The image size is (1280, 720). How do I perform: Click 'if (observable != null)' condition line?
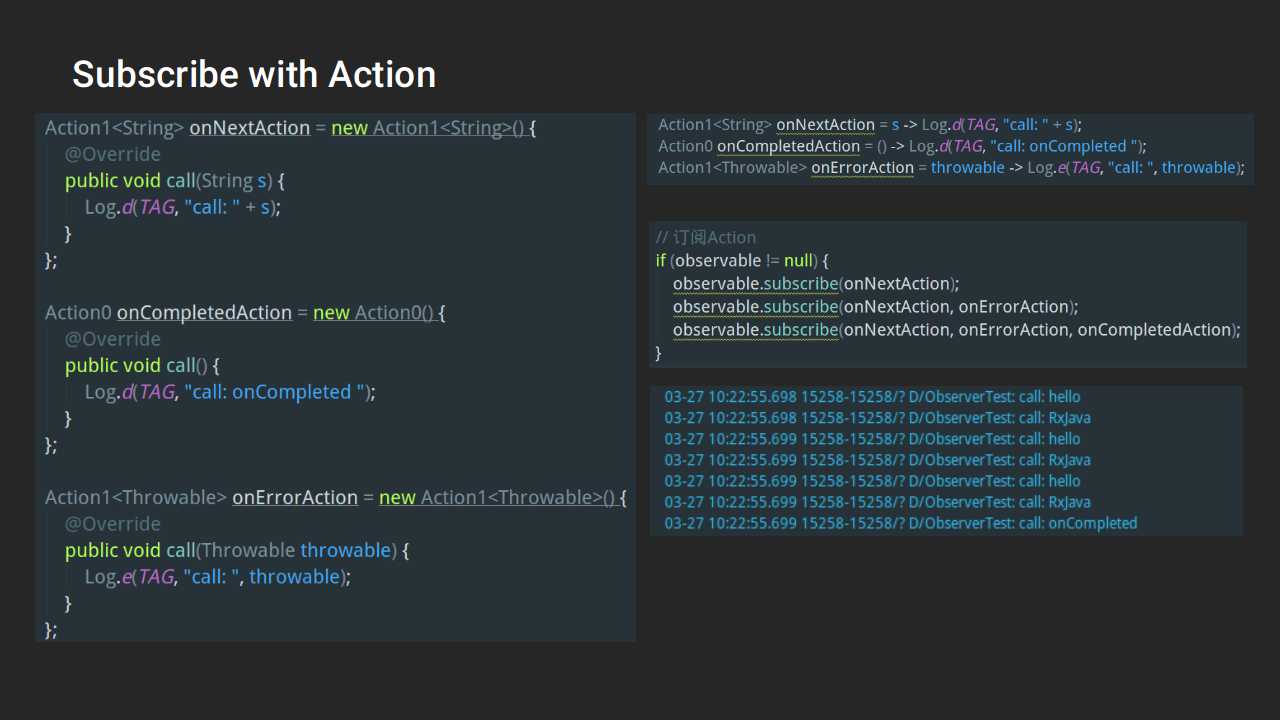click(x=742, y=260)
